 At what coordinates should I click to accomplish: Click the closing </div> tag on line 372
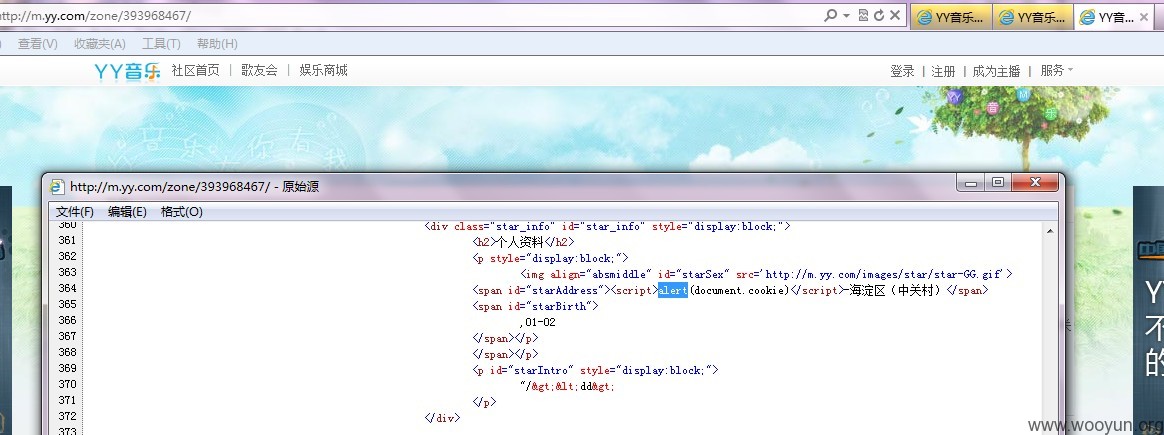click(x=442, y=418)
